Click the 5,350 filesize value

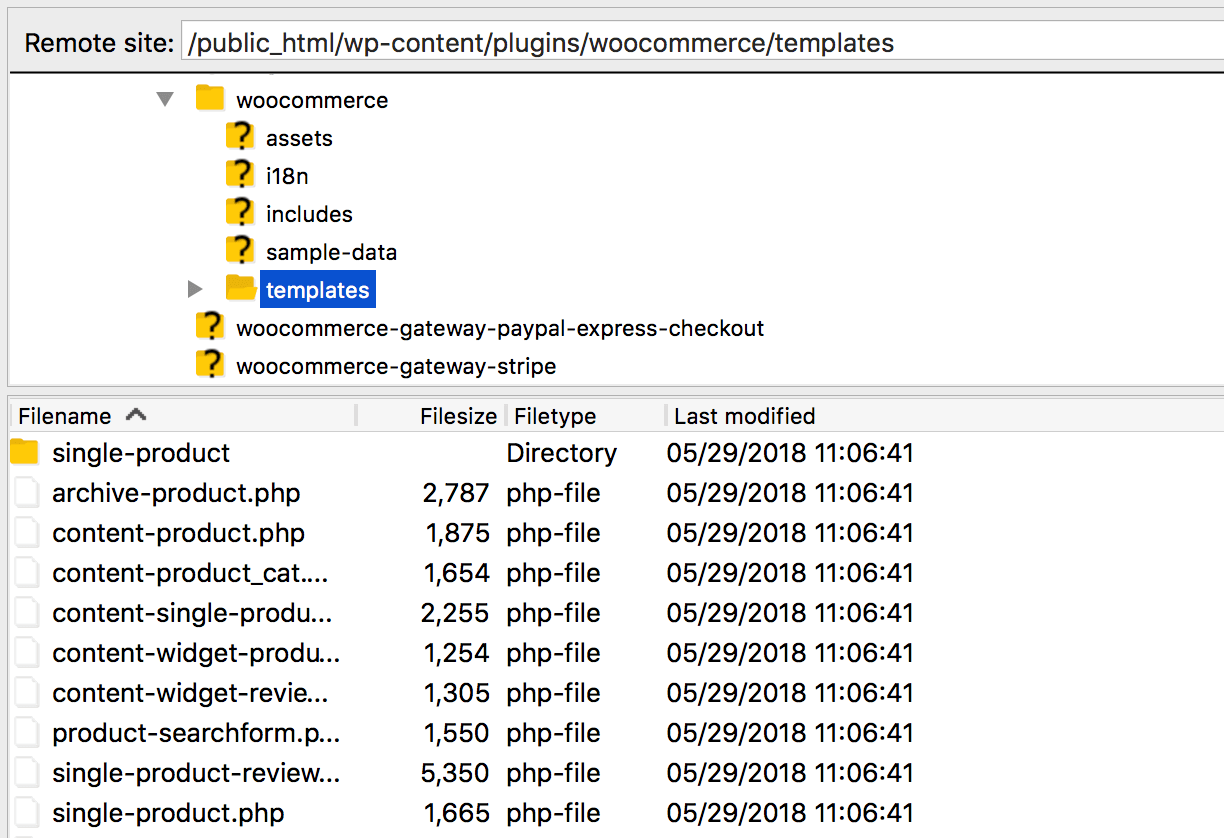[456, 773]
